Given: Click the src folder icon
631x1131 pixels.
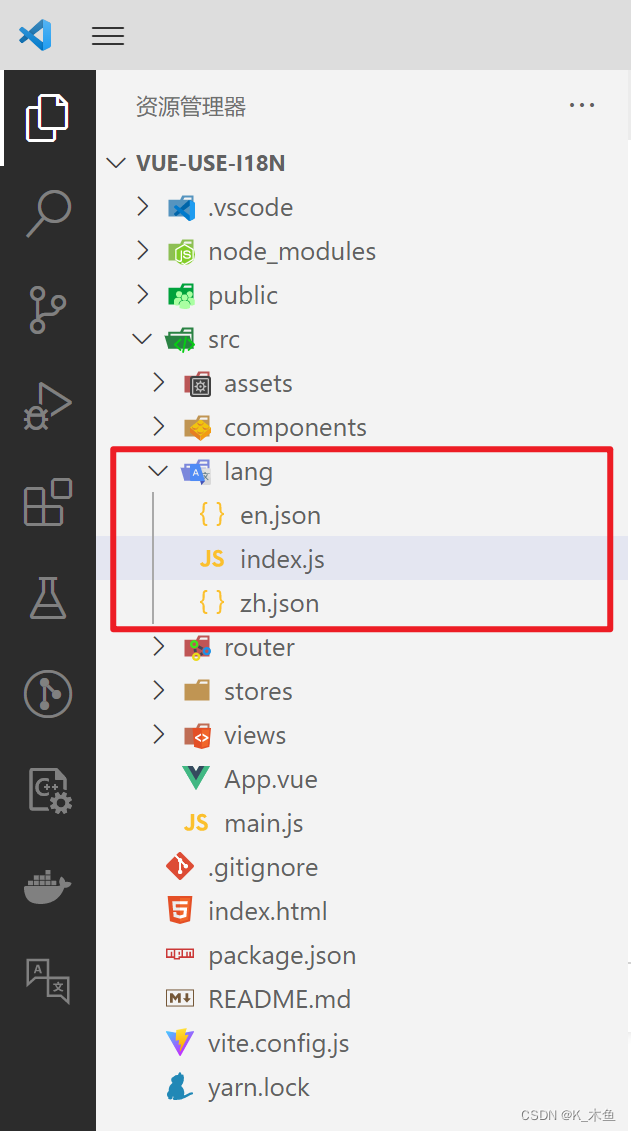Looking at the screenshot, I should [x=180, y=340].
